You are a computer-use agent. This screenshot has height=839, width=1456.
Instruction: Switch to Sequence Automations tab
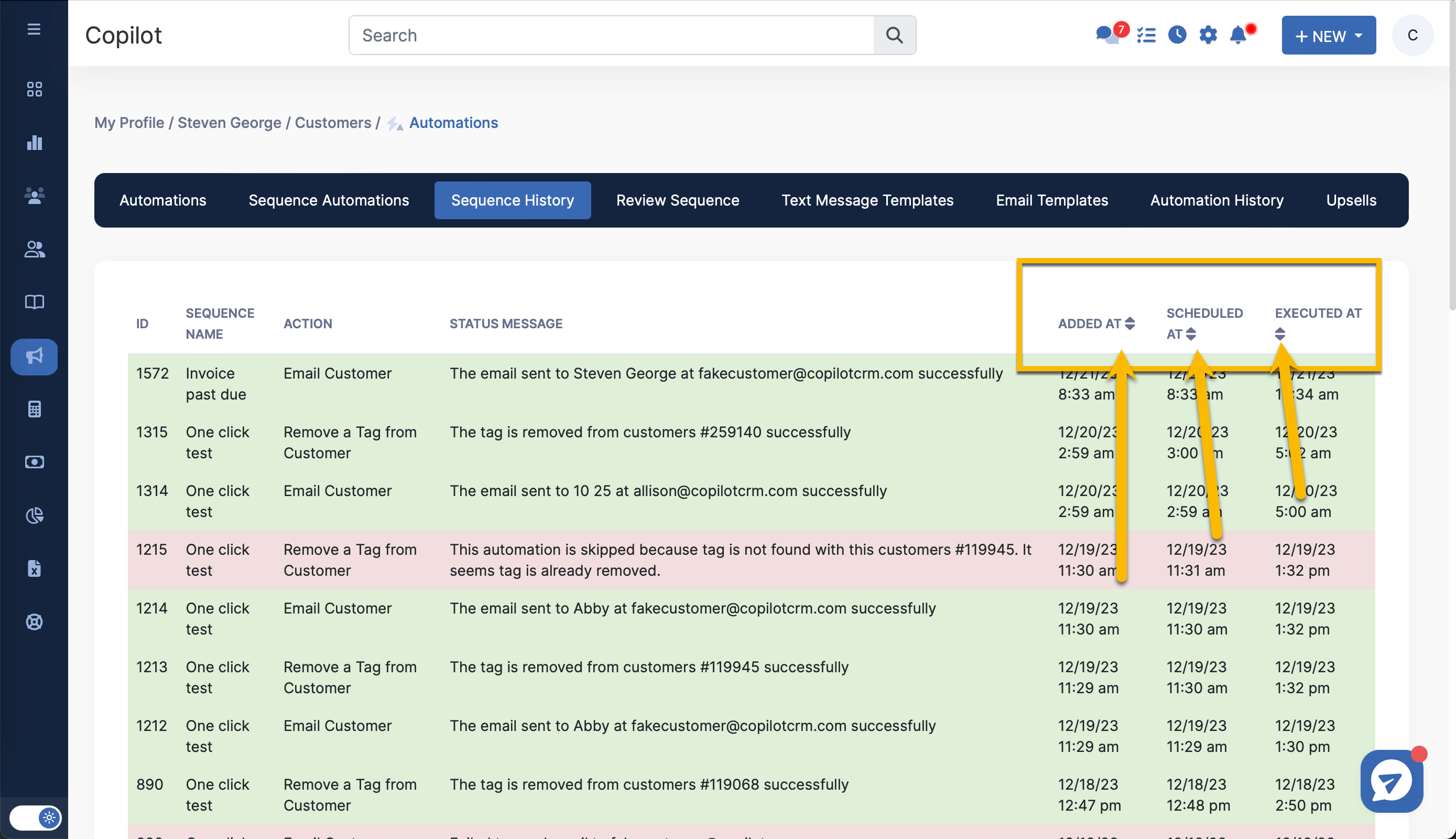(328, 200)
